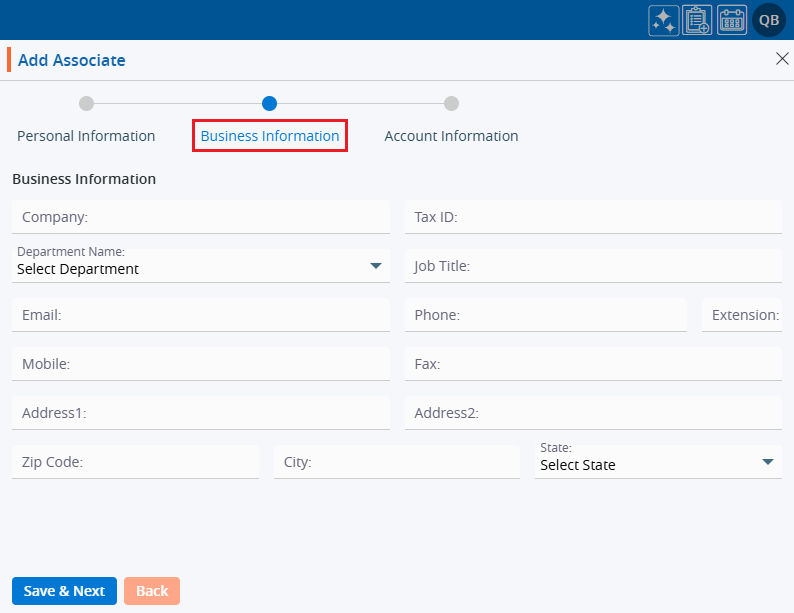This screenshot has height=613, width=794.
Task: Click the Back button
Action: pos(152,591)
